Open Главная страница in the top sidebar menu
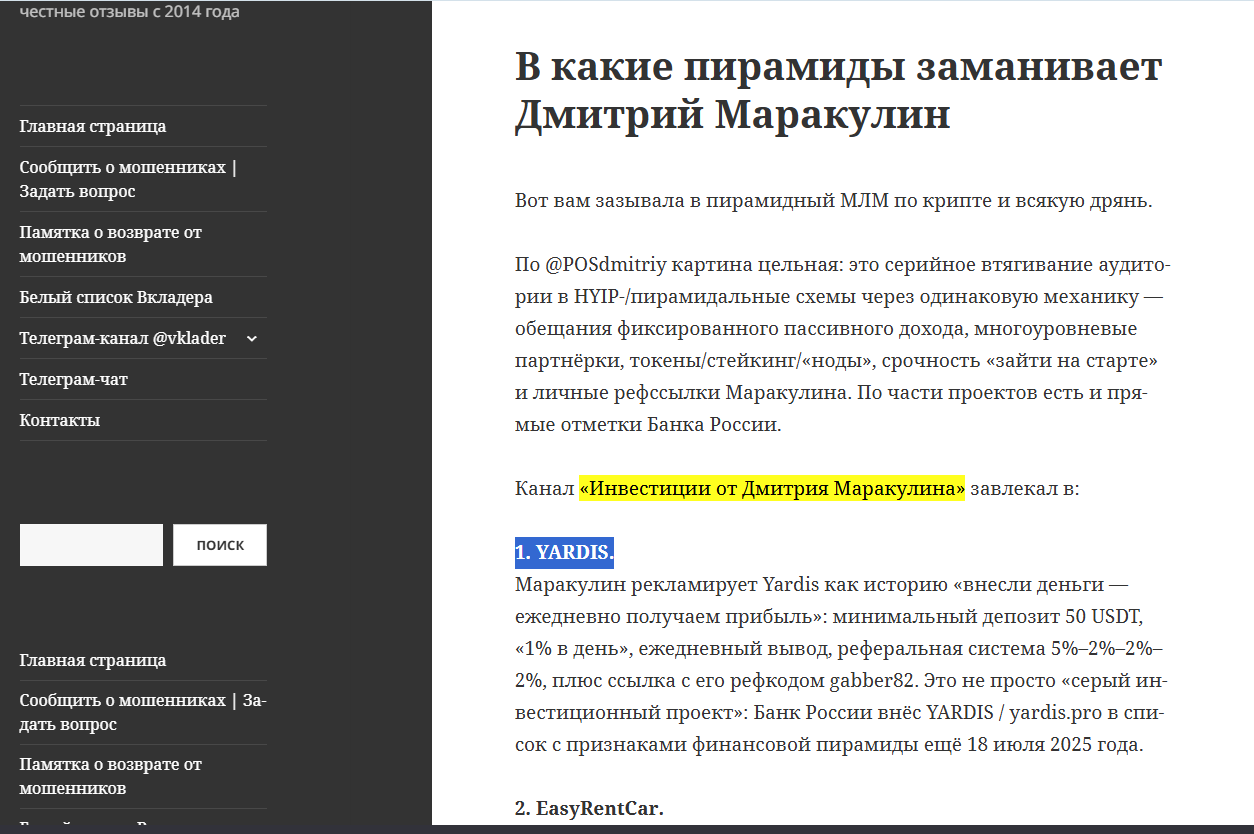1254x834 pixels. (93, 126)
